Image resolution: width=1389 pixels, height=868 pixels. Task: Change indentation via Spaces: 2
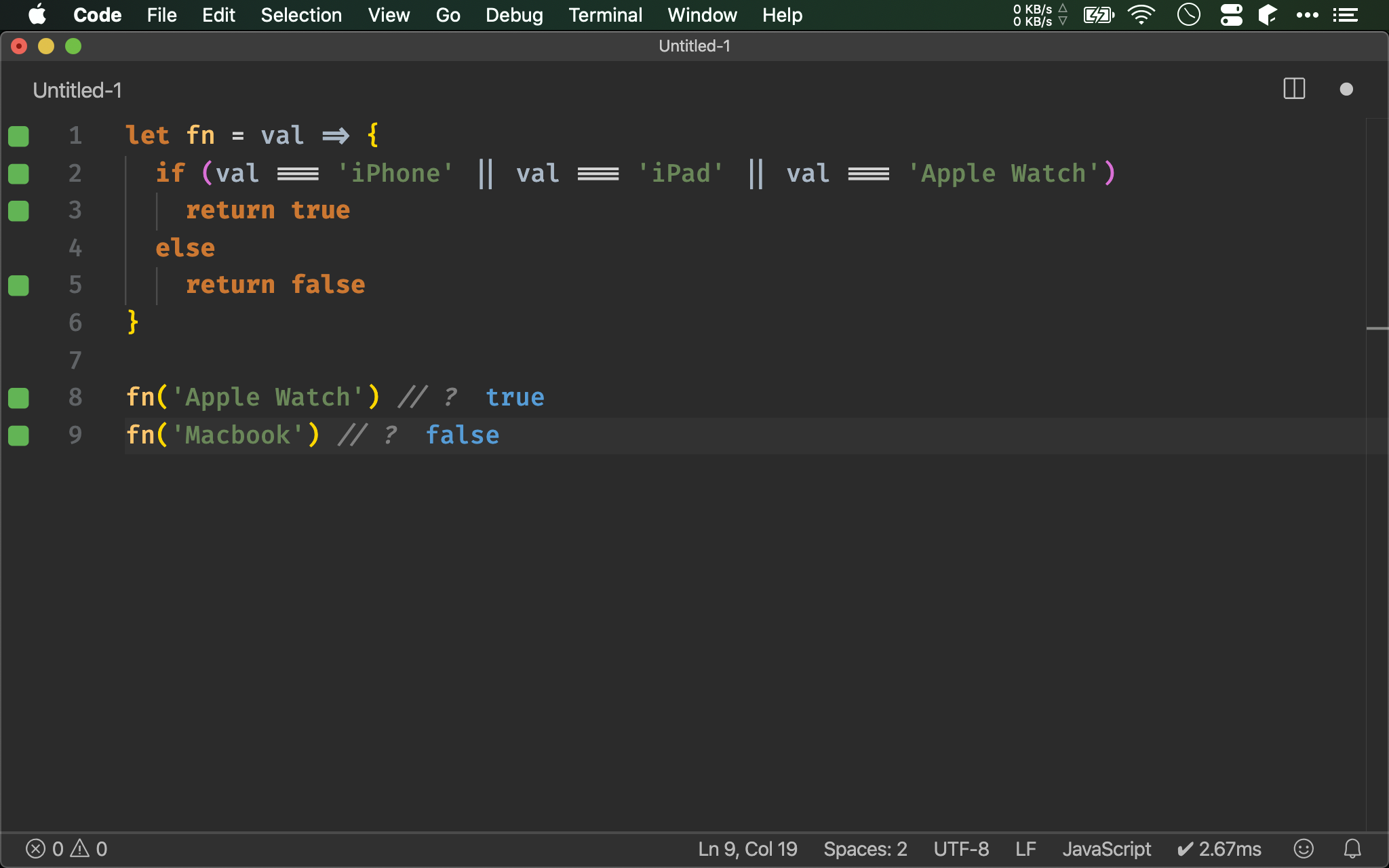click(x=865, y=848)
